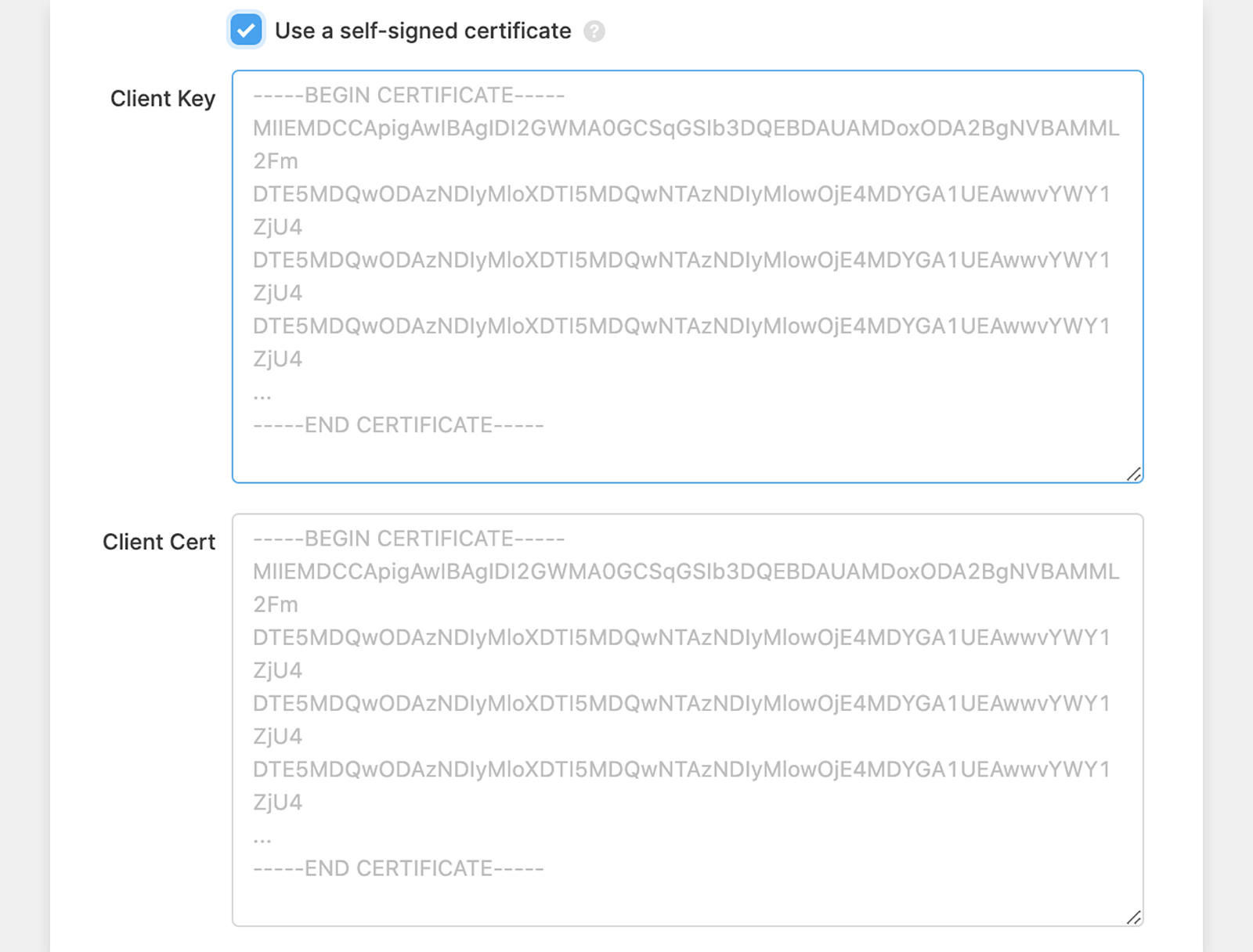Click the ellipsis line inside Client Cert
The height and width of the screenshot is (952, 1253).
click(262, 838)
